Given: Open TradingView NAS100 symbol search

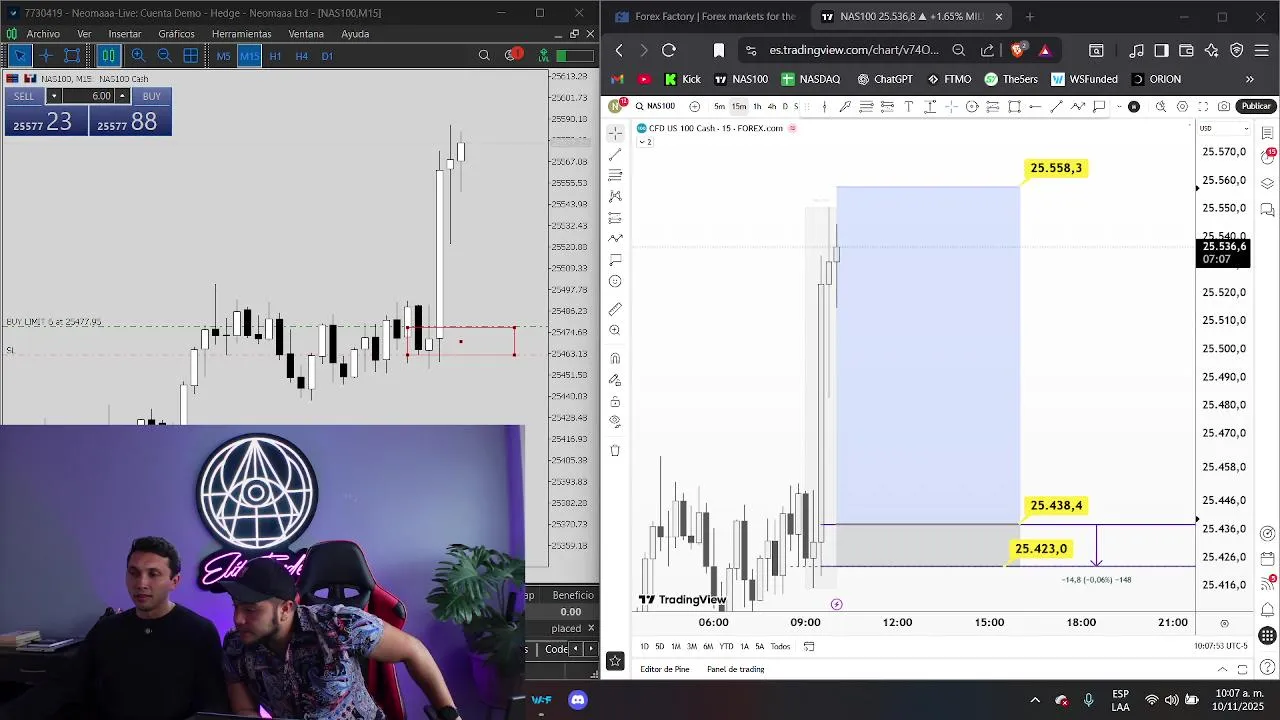Looking at the screenshot, I should point(655,106).
